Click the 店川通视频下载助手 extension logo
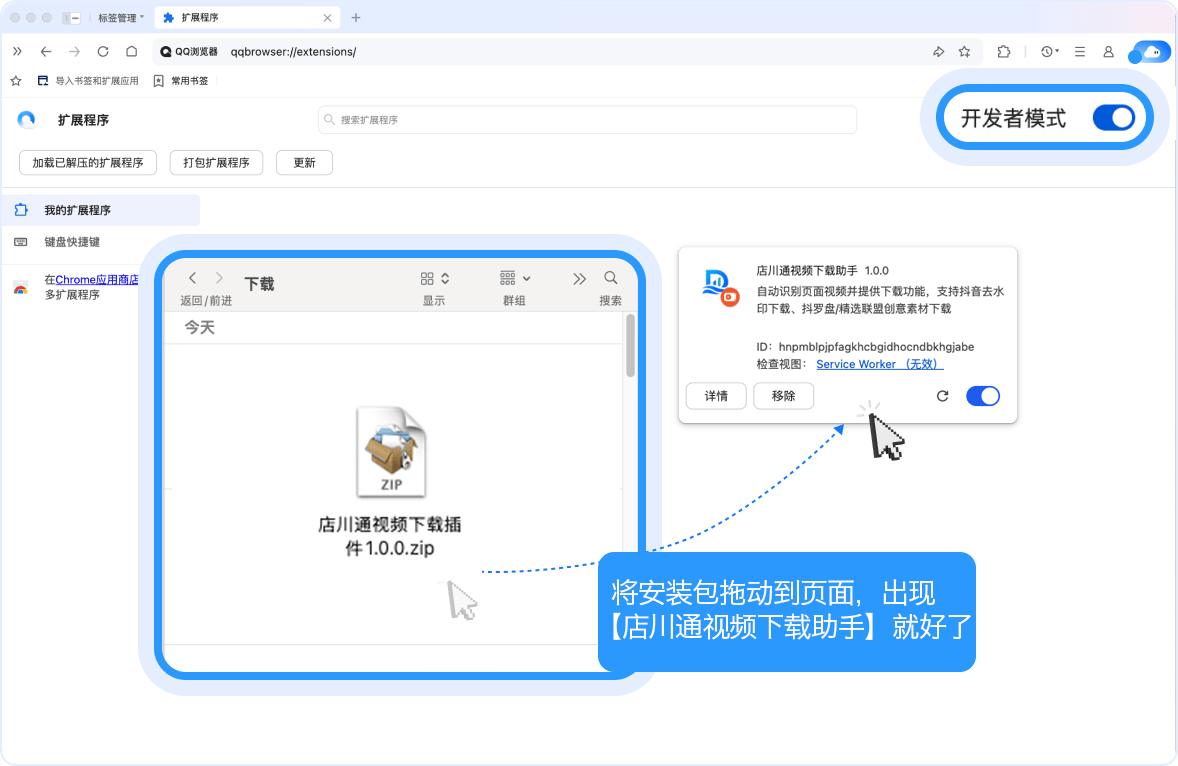The height and width of the screenshot is (766, 1178). coord(720,288)
